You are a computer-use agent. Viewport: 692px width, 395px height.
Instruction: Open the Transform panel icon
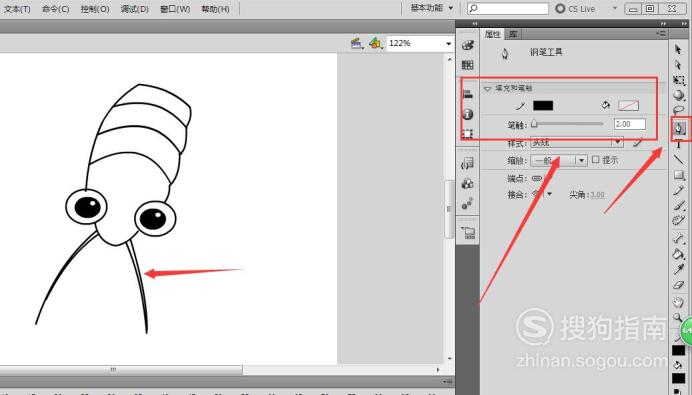click(x=468, y=134)
